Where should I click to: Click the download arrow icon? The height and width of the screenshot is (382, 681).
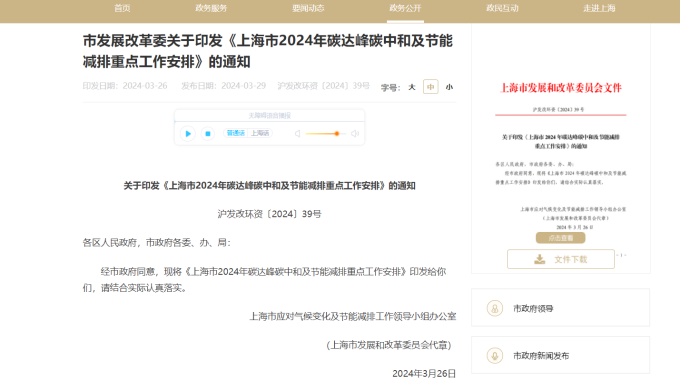coord(539,259)
